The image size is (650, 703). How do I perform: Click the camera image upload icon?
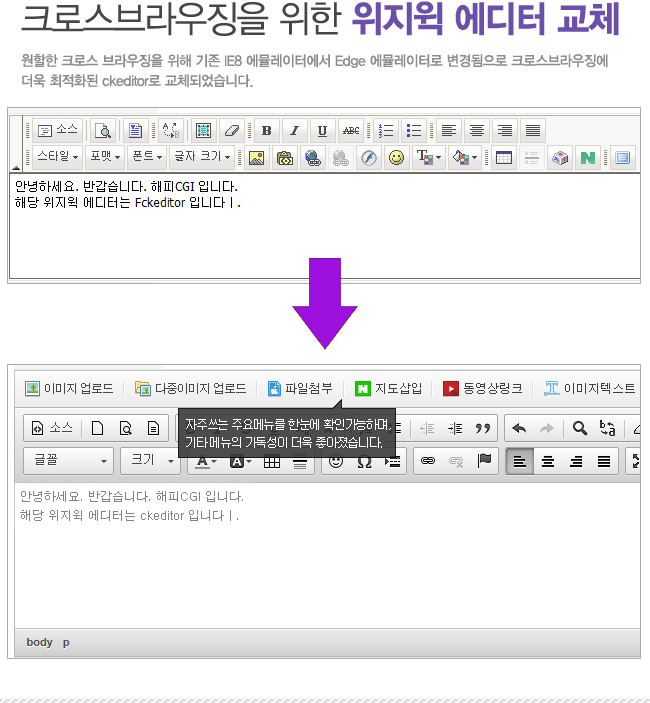point(285,158)
